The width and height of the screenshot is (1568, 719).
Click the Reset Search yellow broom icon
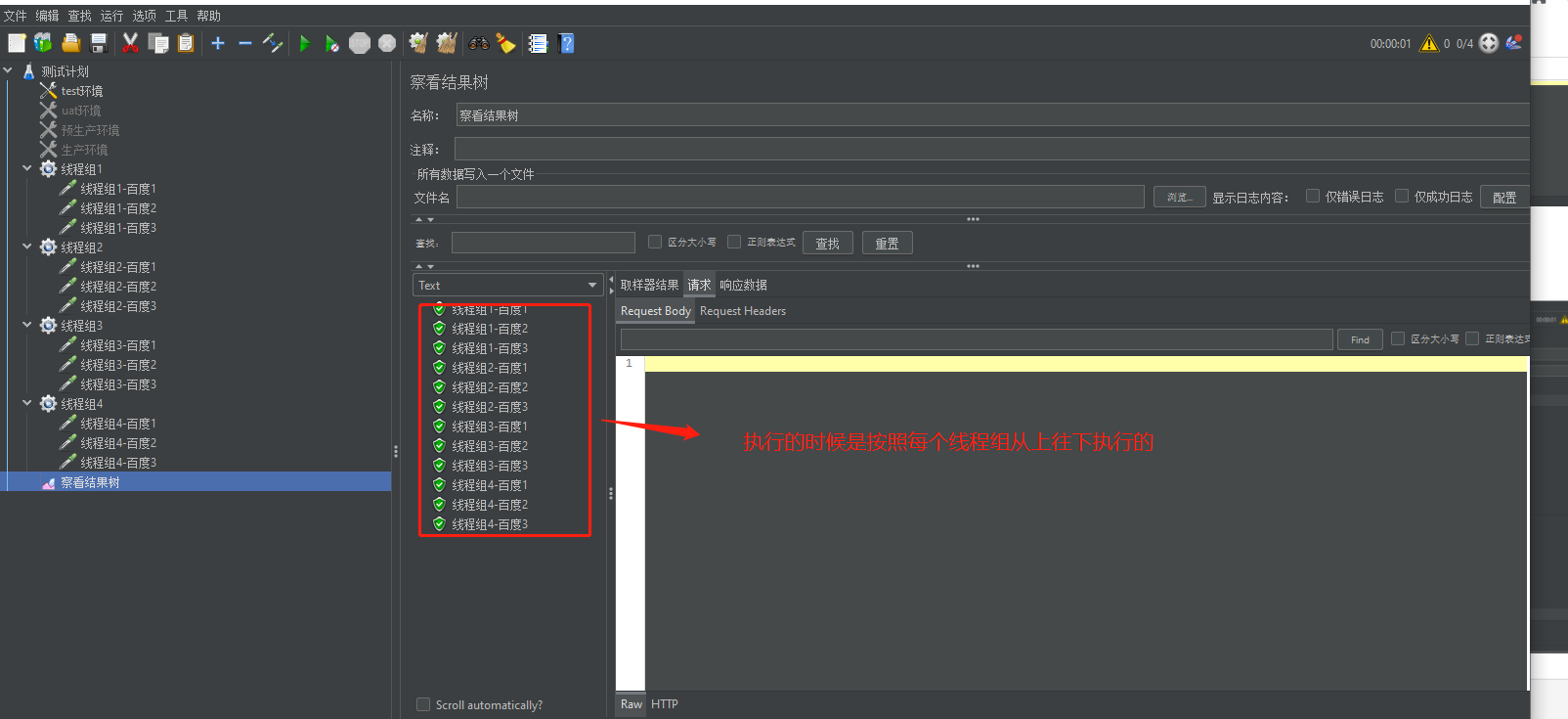[505, 43]
